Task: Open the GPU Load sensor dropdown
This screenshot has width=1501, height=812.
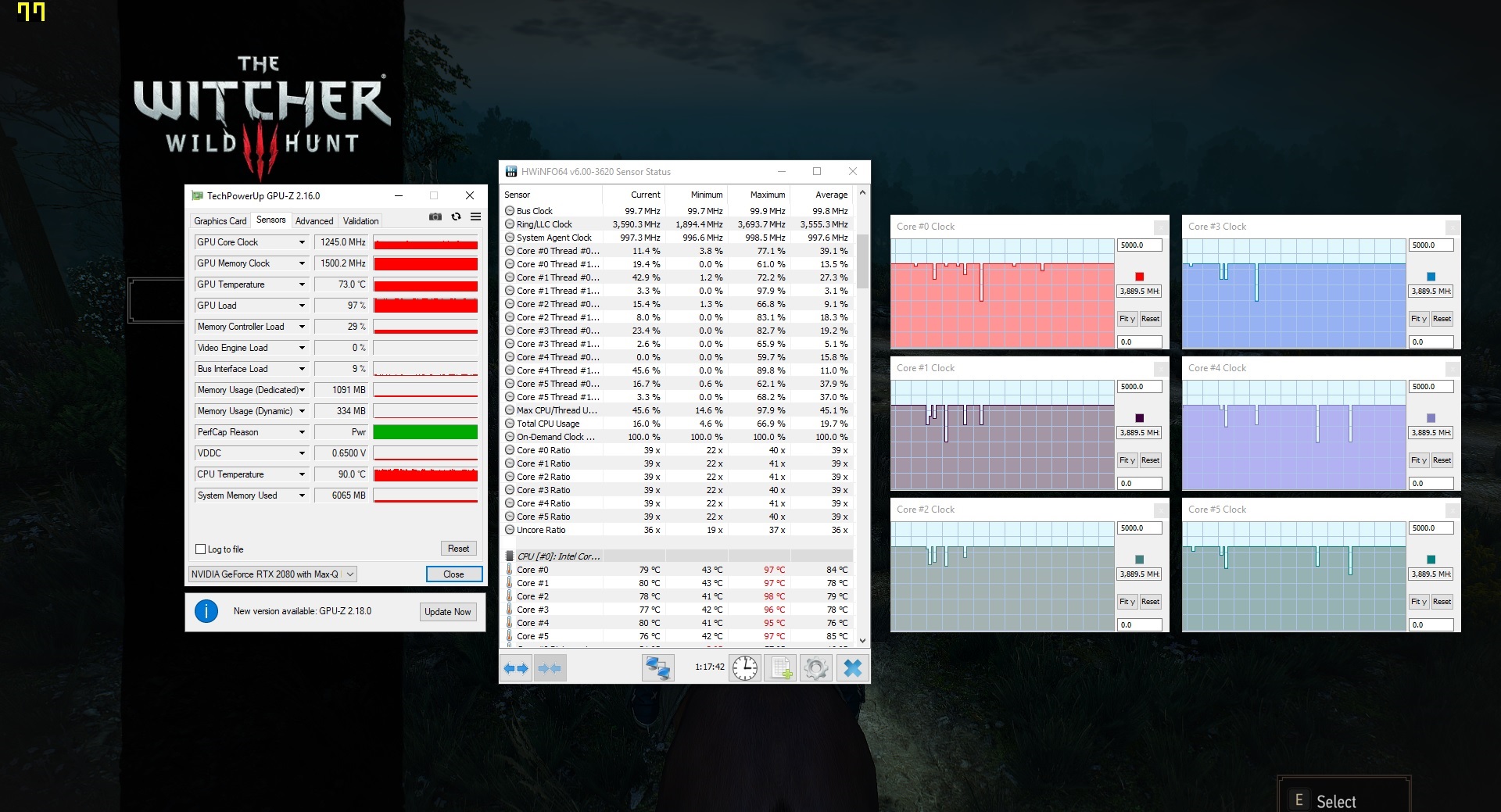Action: [302, 306]
